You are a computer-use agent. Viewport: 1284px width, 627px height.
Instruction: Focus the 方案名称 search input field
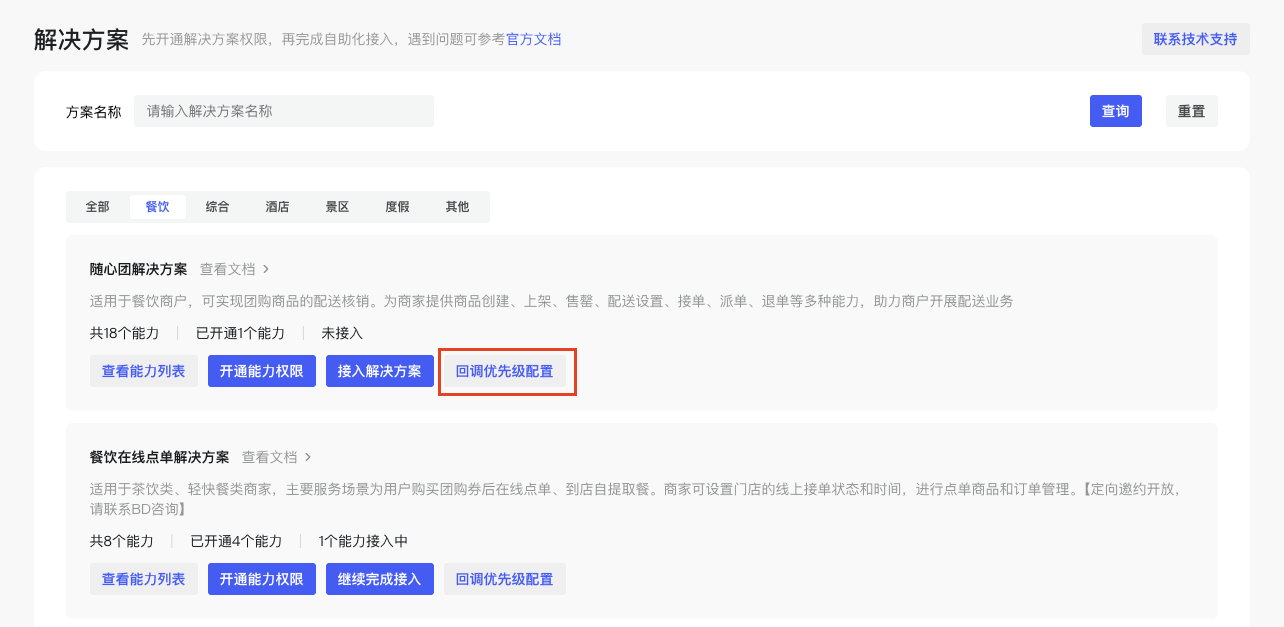(x=284, y=111)
